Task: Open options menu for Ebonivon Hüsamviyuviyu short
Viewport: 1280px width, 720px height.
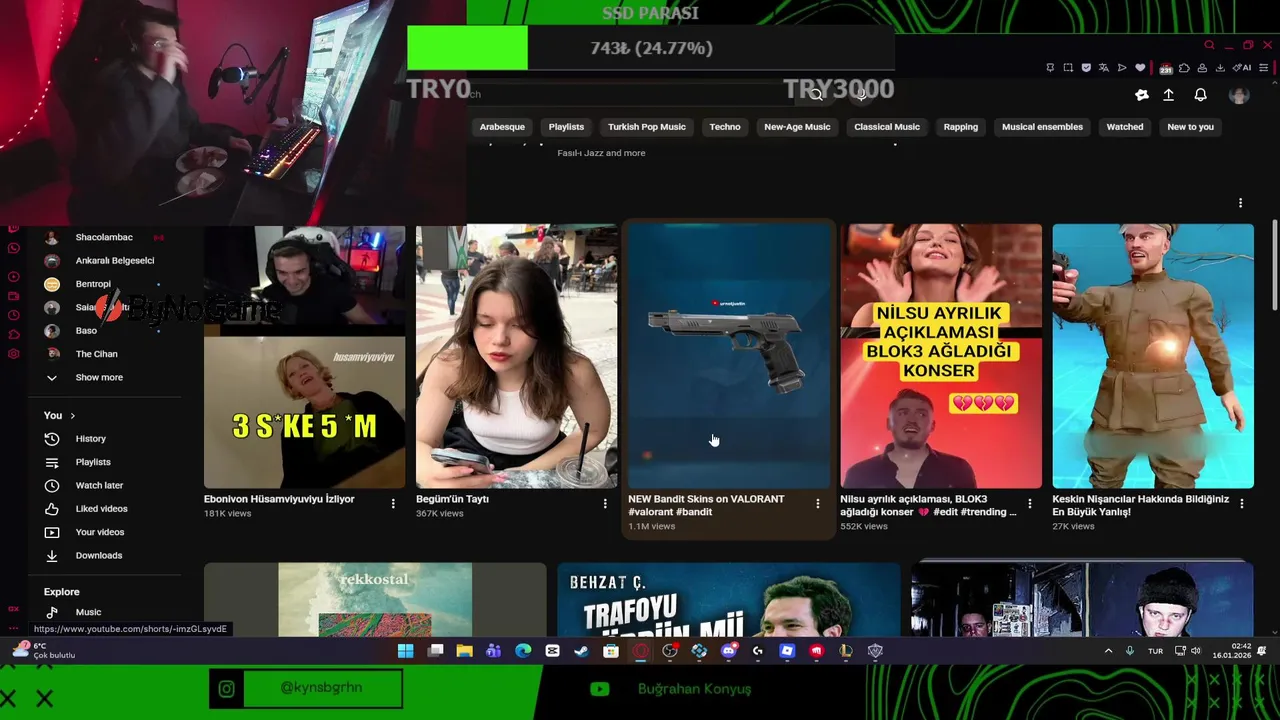Action: click(x=393, y=503)
